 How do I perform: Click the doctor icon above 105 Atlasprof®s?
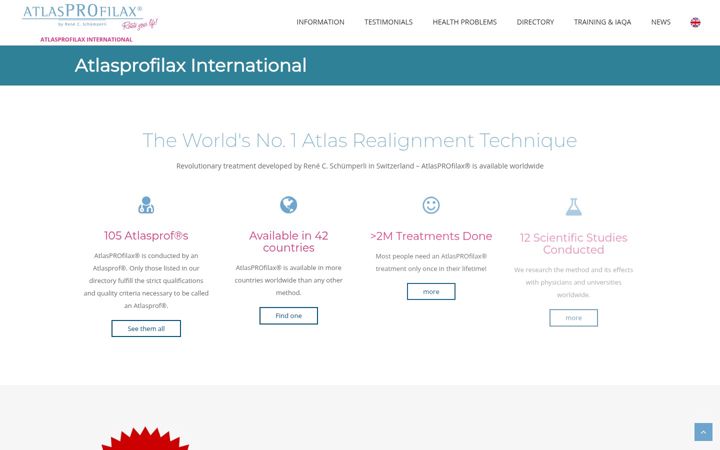pos(146,205)
